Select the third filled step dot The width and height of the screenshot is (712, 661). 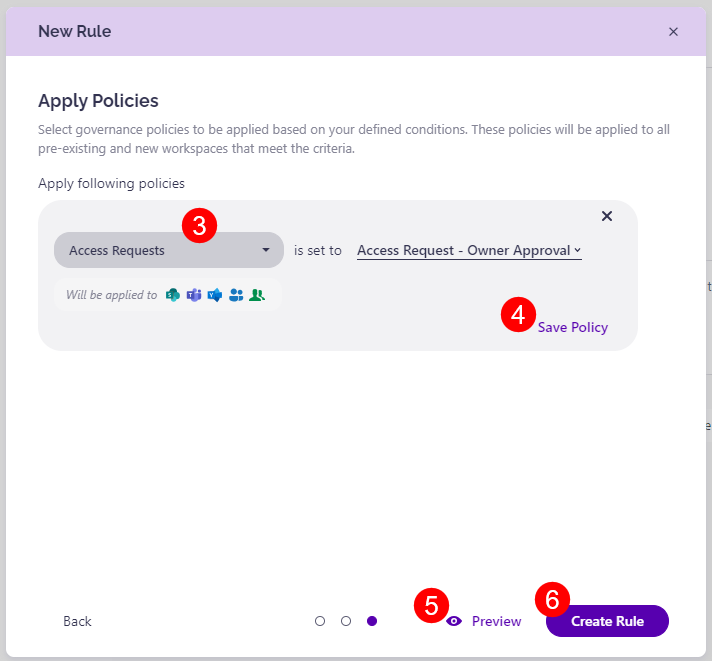[x=372, y=621]
